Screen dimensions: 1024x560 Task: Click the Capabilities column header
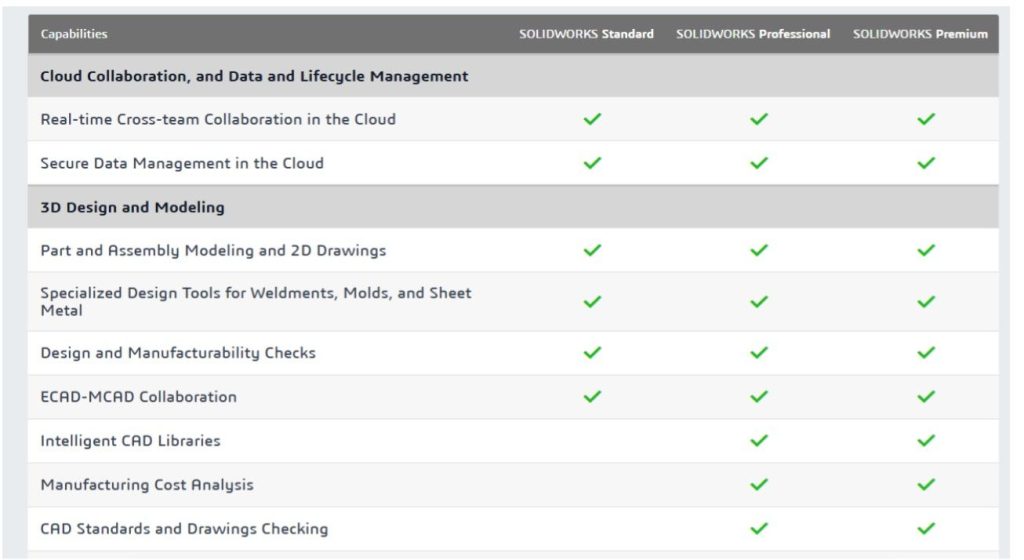tap(74, 34)
